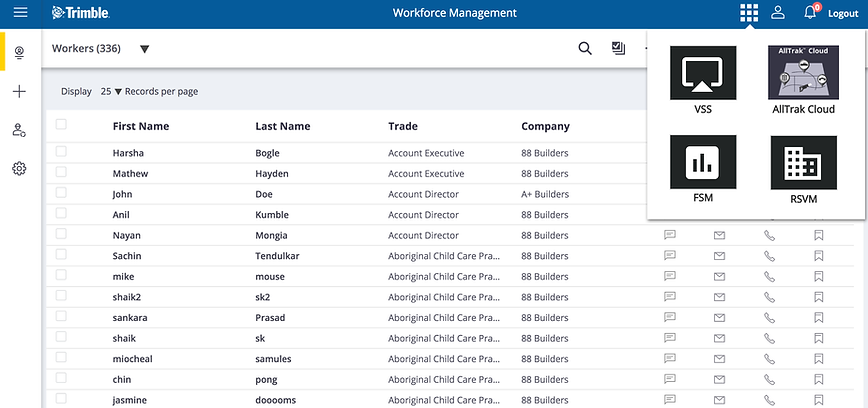The image size is (868, 408).
Task: Open the hamburger navigation menu
Action: [20, 13]
